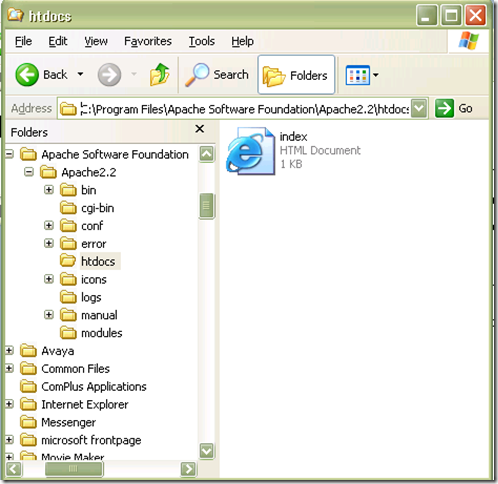Click the green Back arrow icon

click(x=27, y=75)
